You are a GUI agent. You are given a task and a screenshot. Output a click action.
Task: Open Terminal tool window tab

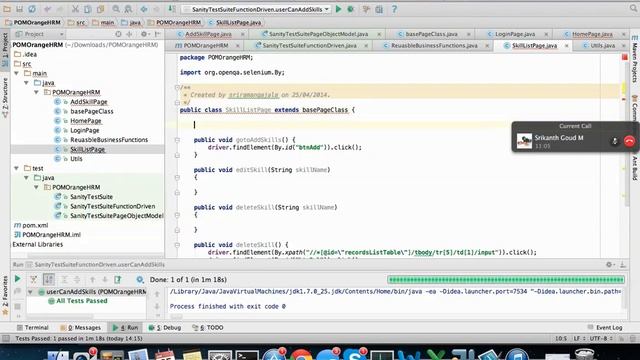click(x=33, y=327)
